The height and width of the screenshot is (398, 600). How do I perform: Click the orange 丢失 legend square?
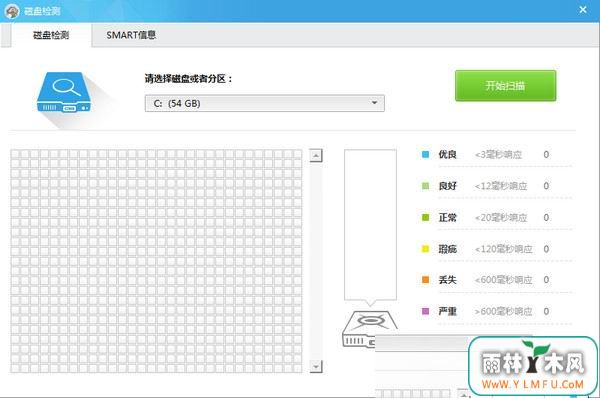(x=425, y=280)
